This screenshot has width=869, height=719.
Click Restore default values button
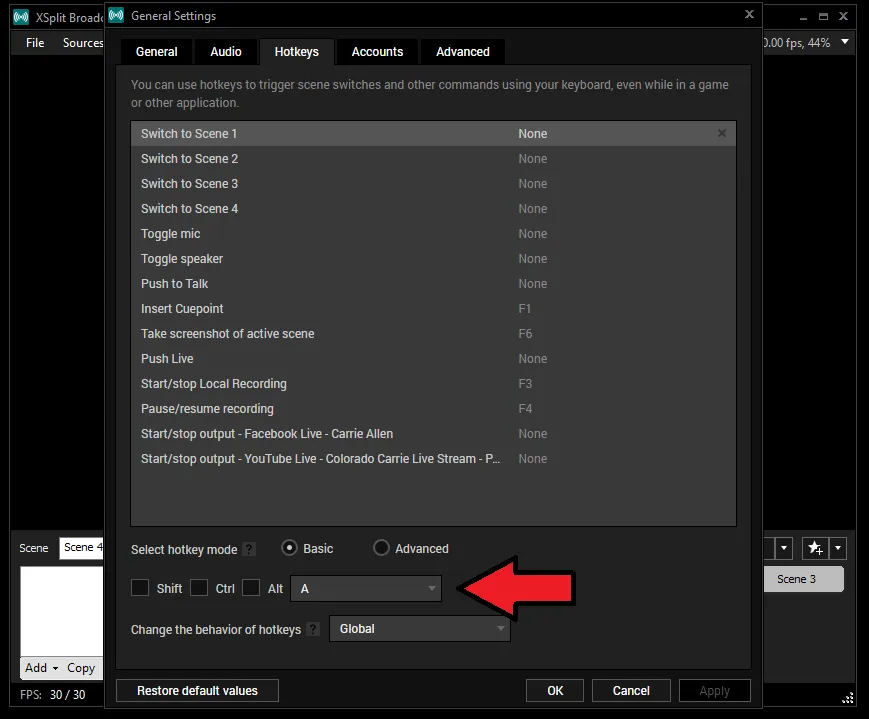197,691
